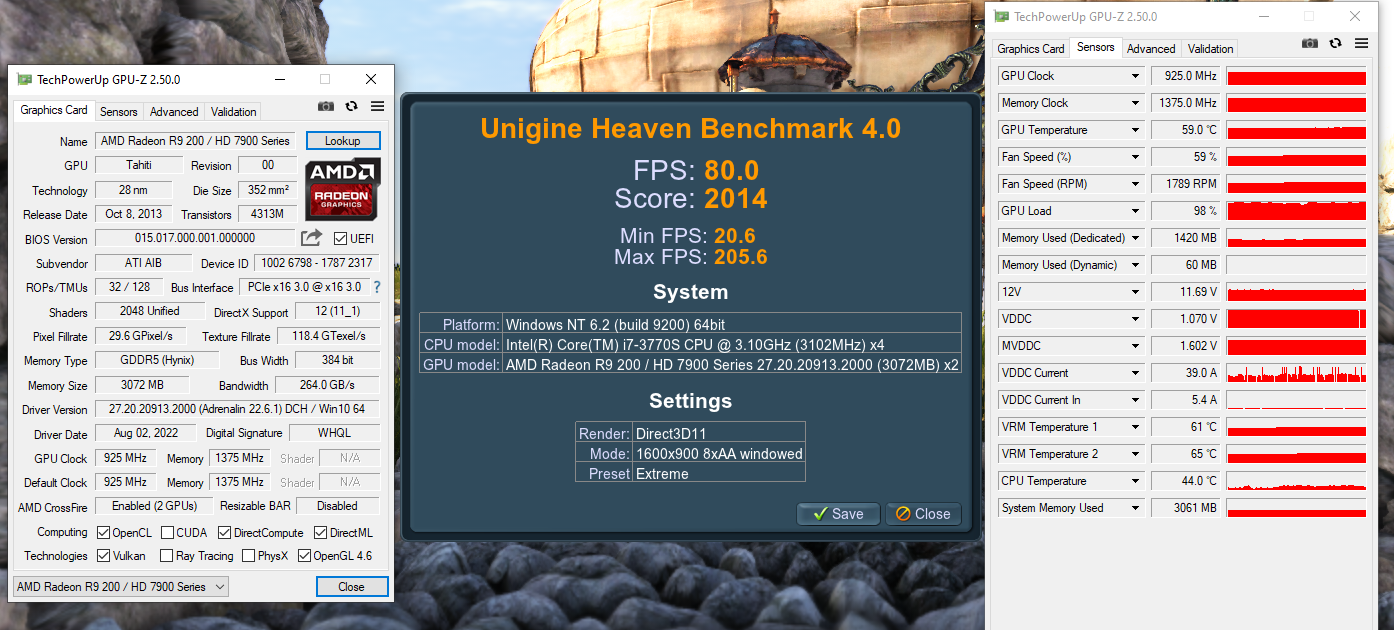Click the GPU Name field

tap(196, 141)
